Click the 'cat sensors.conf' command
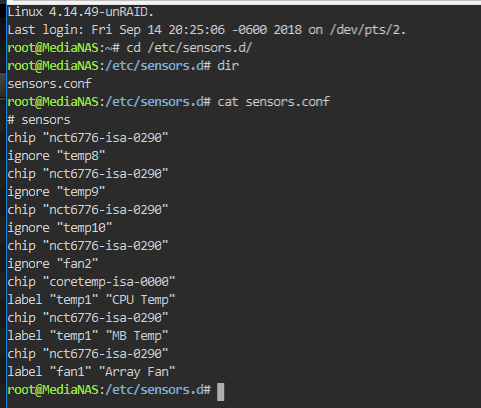 click(274, 102)
